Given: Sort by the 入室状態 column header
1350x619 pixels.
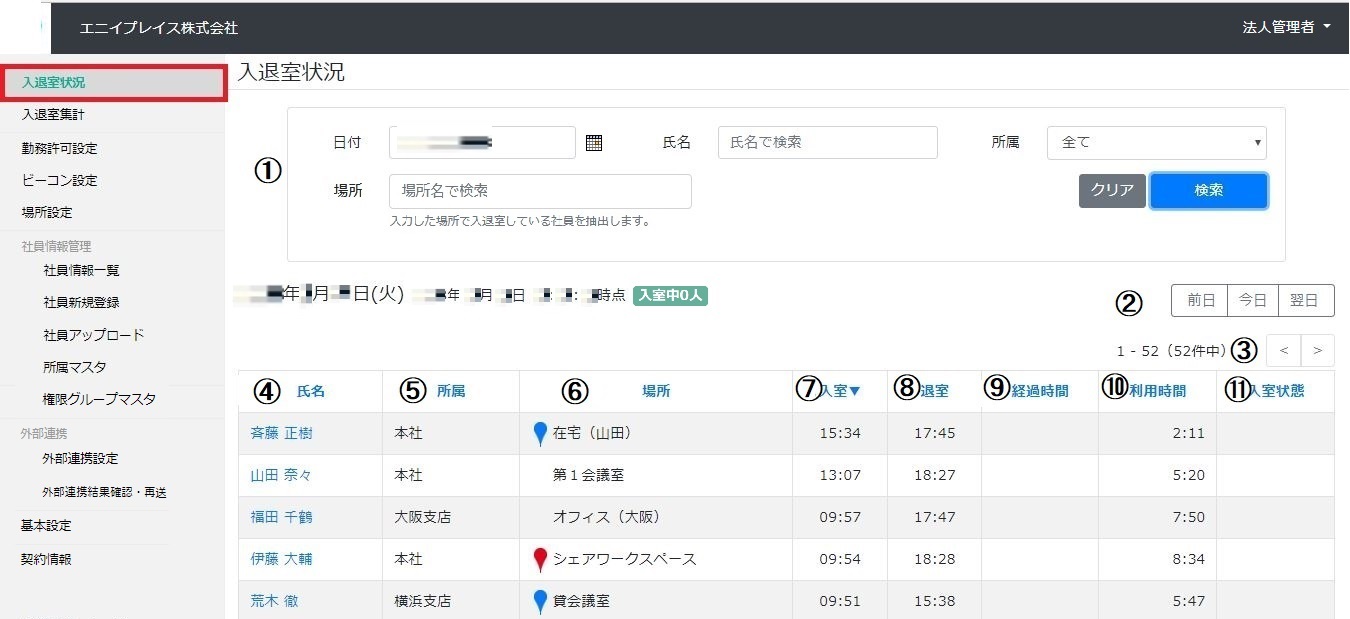Looking at the screenshot, I should [x=1276, y=392].
